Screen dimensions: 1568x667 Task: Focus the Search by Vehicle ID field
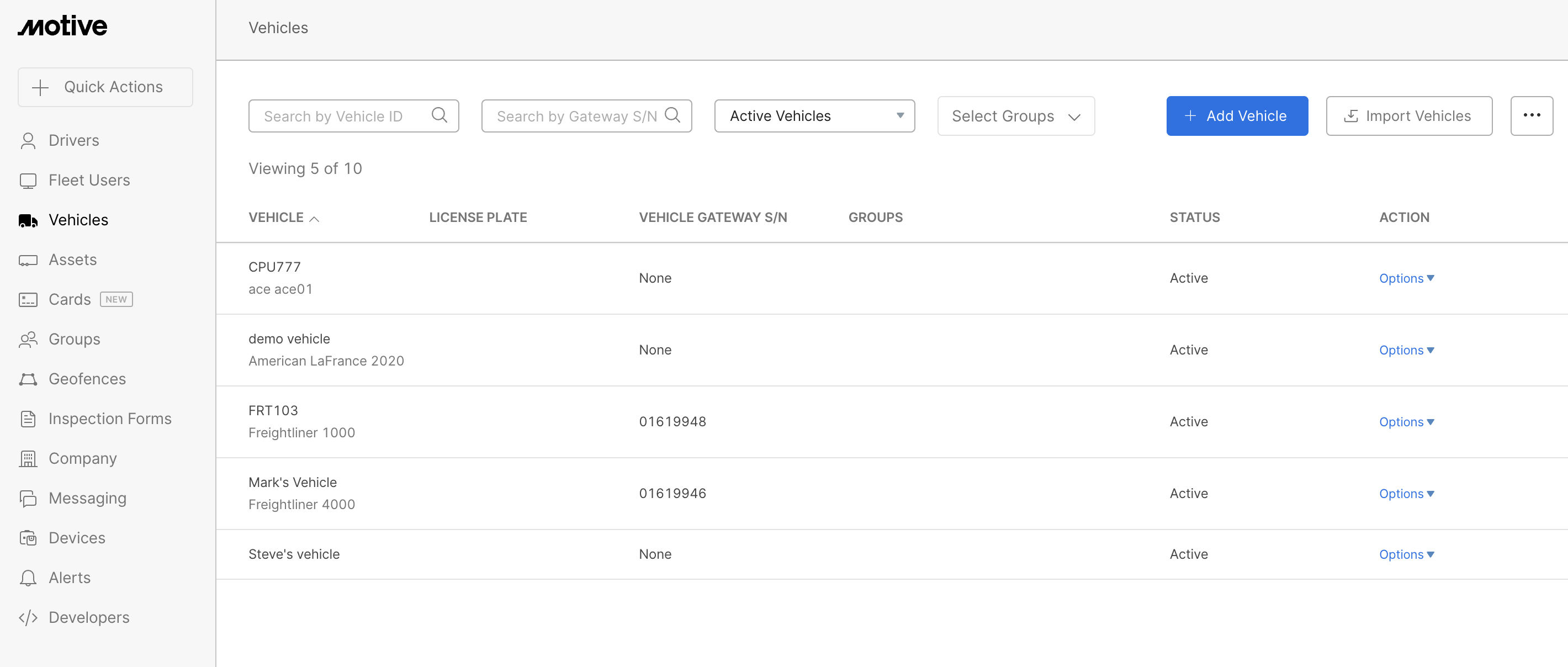353,115
